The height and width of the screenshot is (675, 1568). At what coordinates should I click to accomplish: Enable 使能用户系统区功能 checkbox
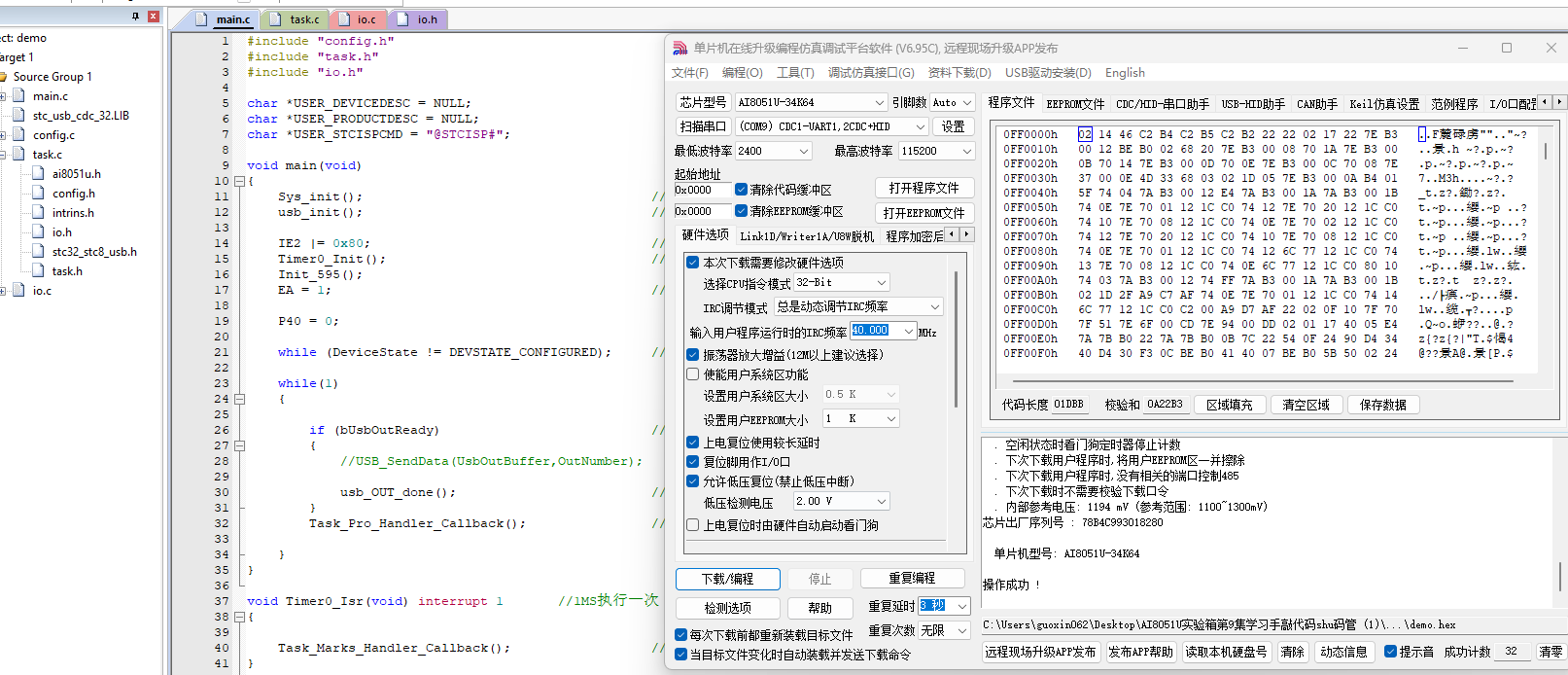(x=692, y=374)
